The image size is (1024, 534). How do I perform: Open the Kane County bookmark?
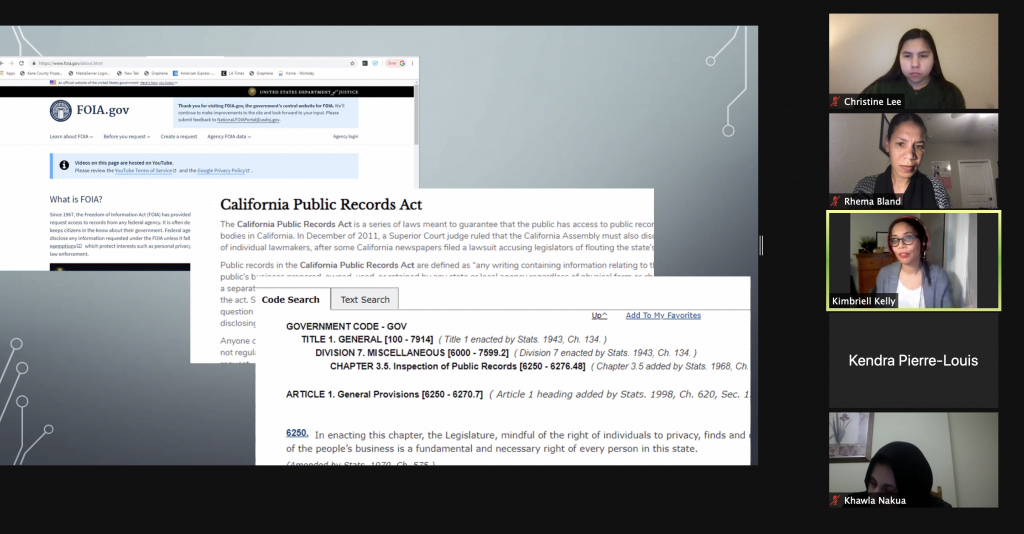pyautogui.click(x=41, y=73)
